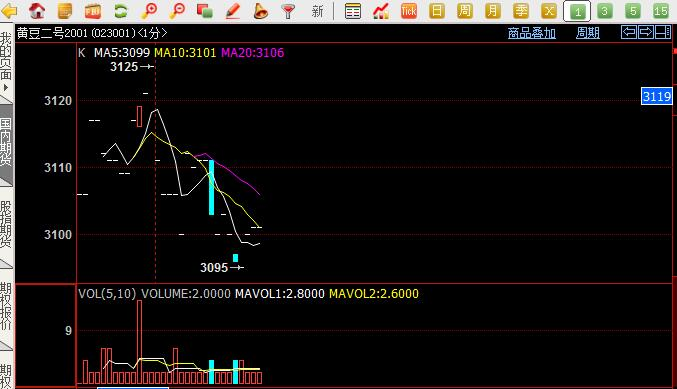Select the 15-minute period button
This screenshot has height=389, width=677.
(661, 11)
